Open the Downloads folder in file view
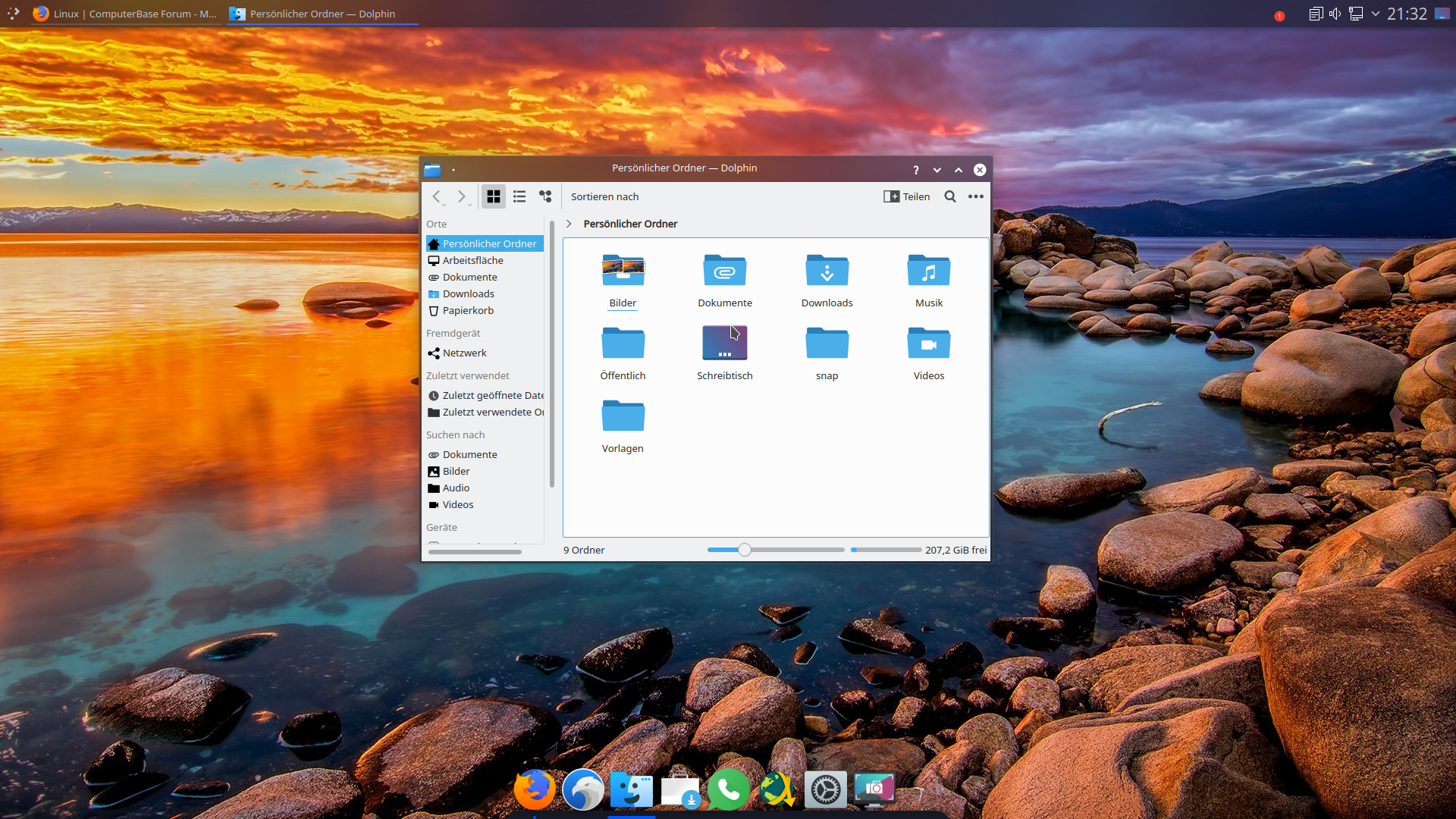The image size is (1456, 819). click(827, 271)
